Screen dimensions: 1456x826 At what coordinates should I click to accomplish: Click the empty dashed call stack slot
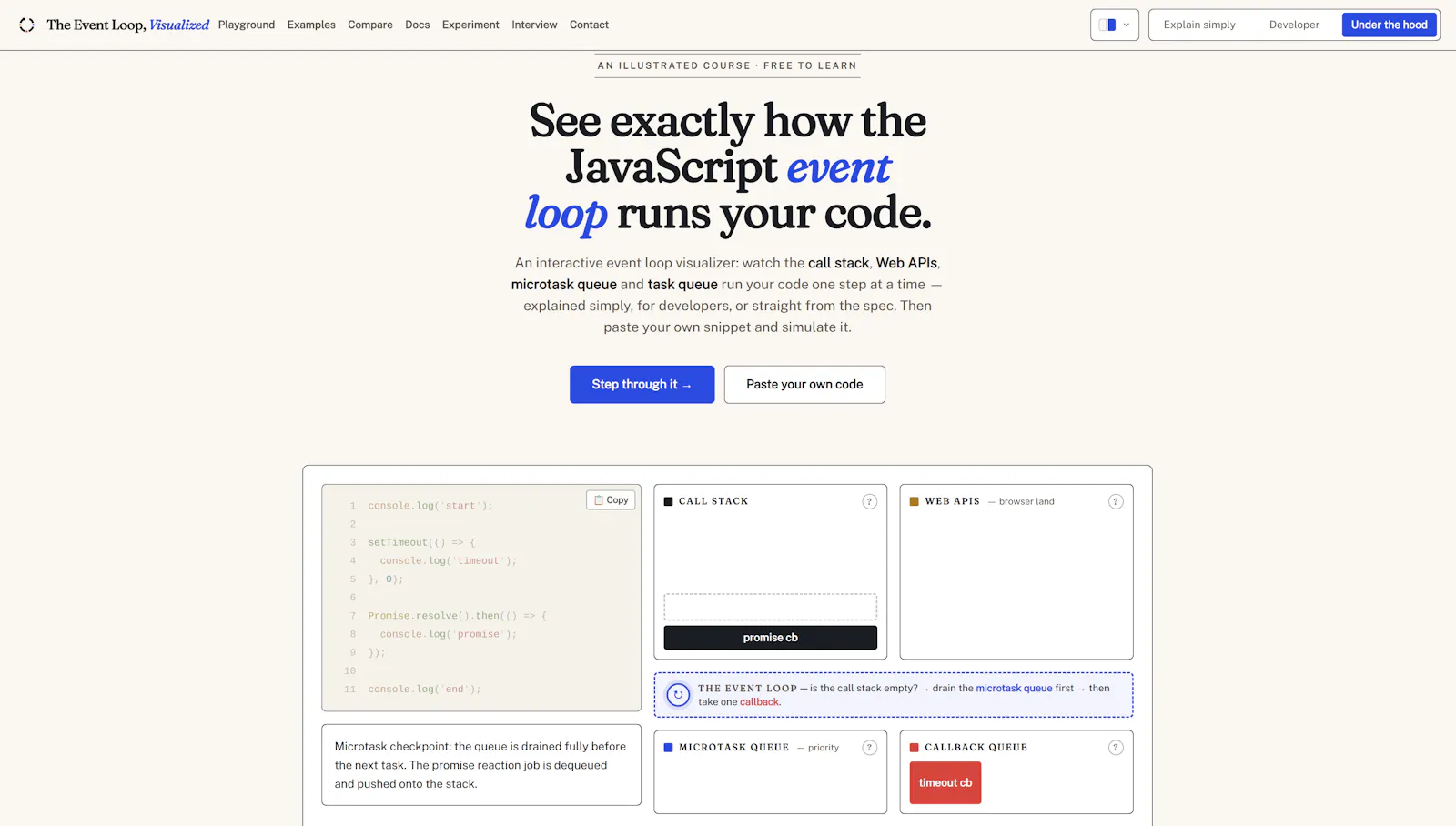pyautogui.click(x=771, y=607)
